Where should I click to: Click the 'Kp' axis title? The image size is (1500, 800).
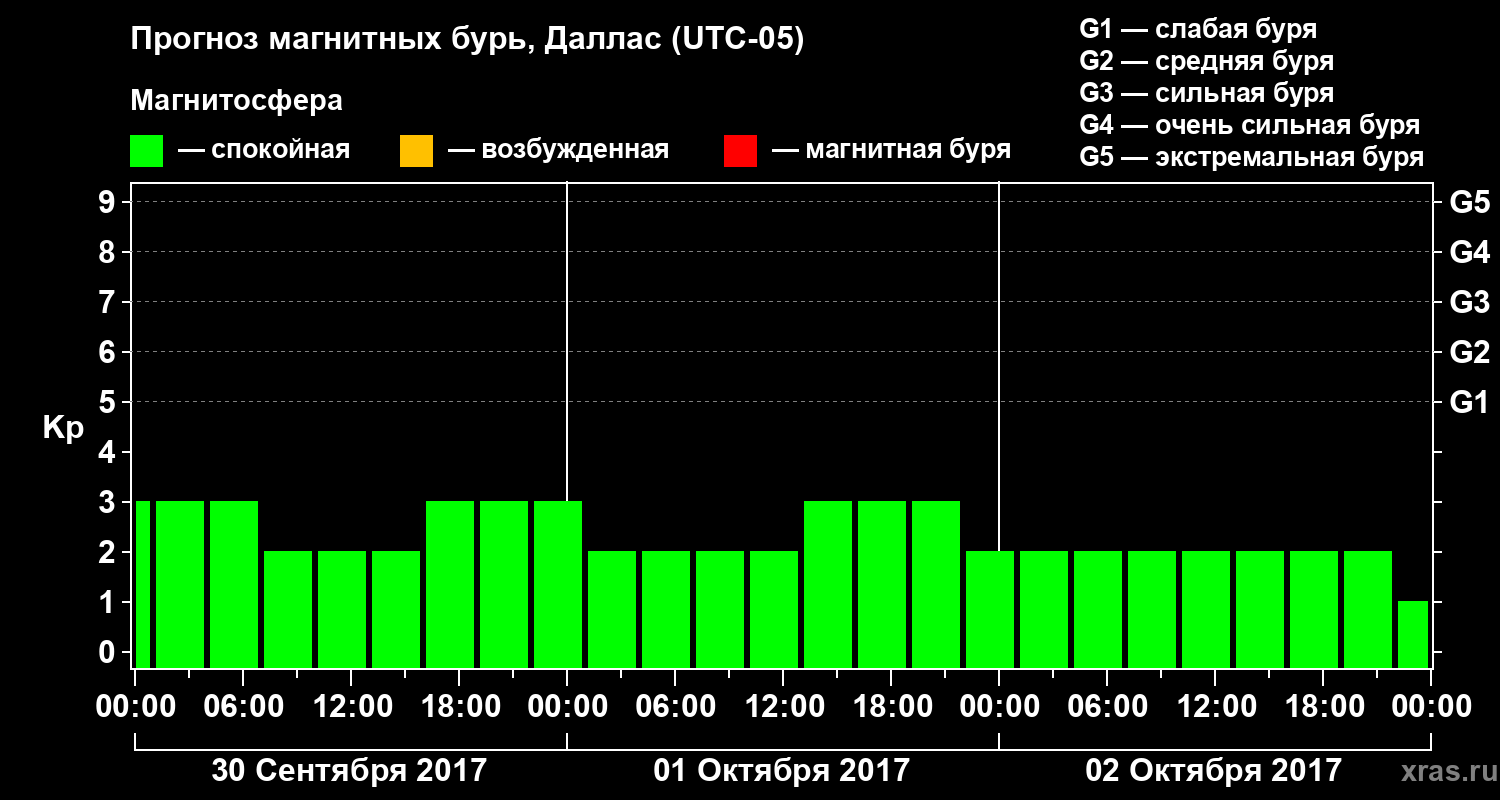coord(63,428)
